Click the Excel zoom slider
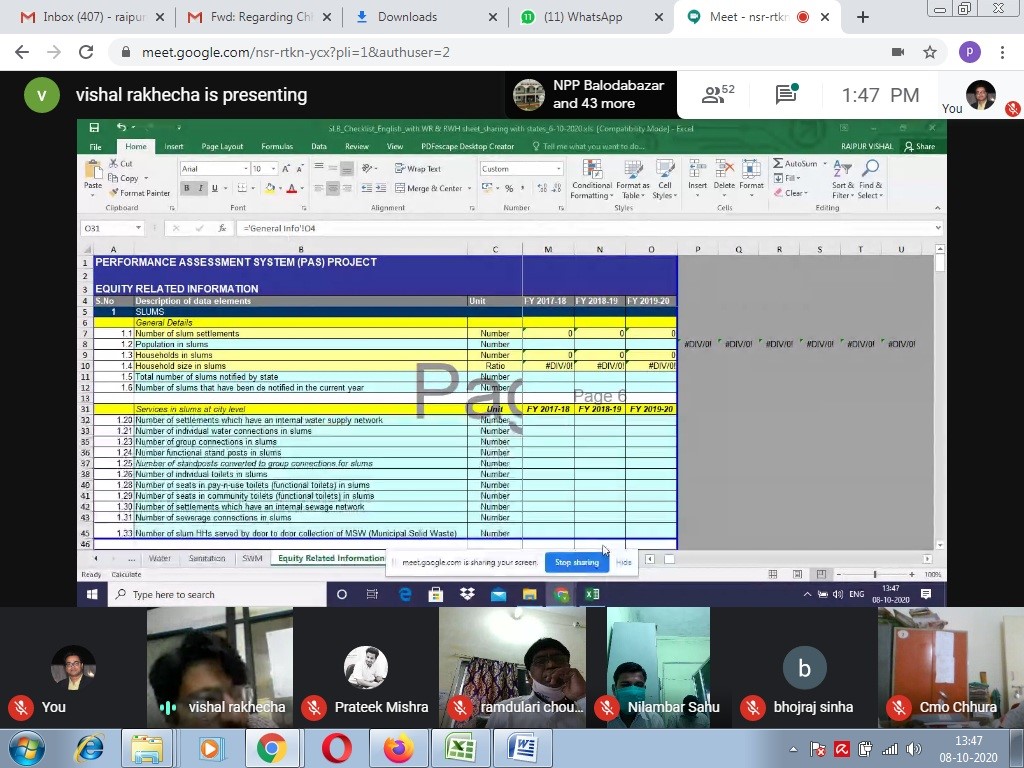1024x768 pixels. [x=875, y=575]
